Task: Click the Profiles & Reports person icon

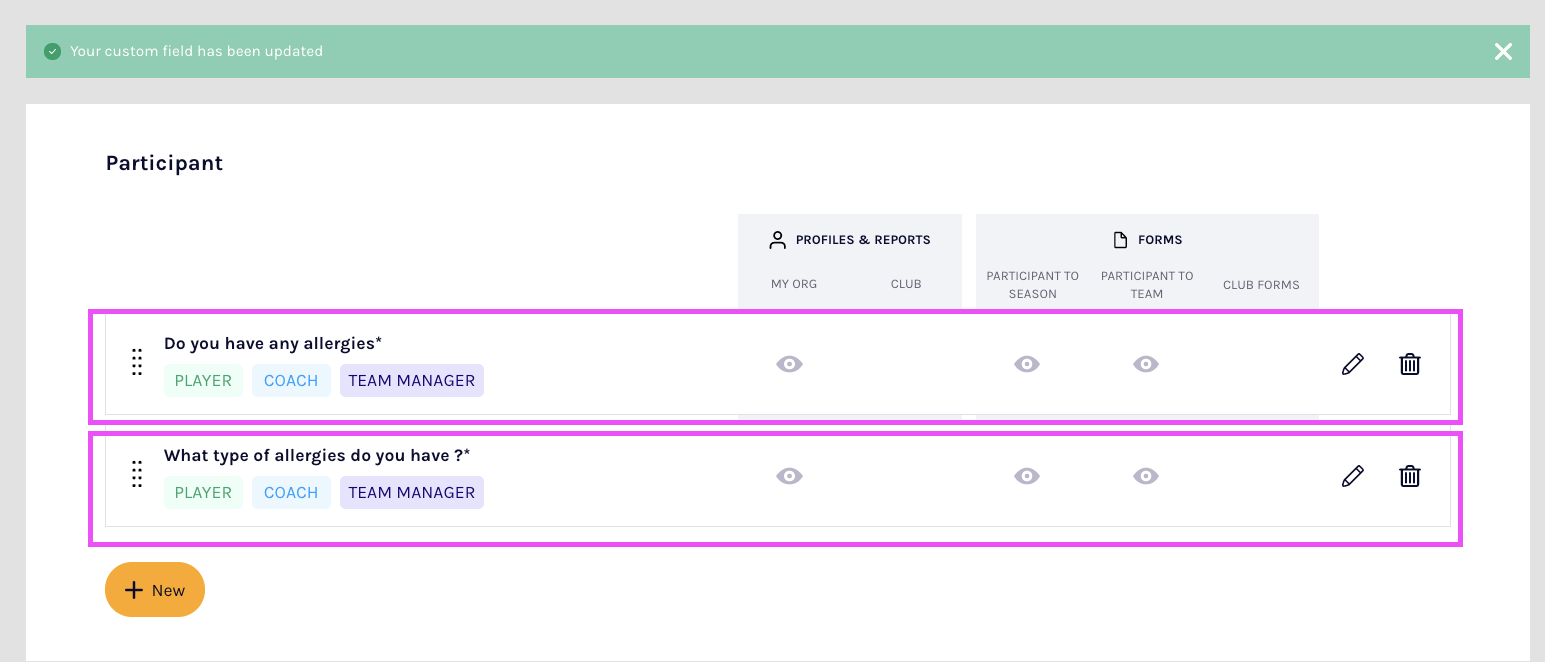Action: click(x=777, y=240)
